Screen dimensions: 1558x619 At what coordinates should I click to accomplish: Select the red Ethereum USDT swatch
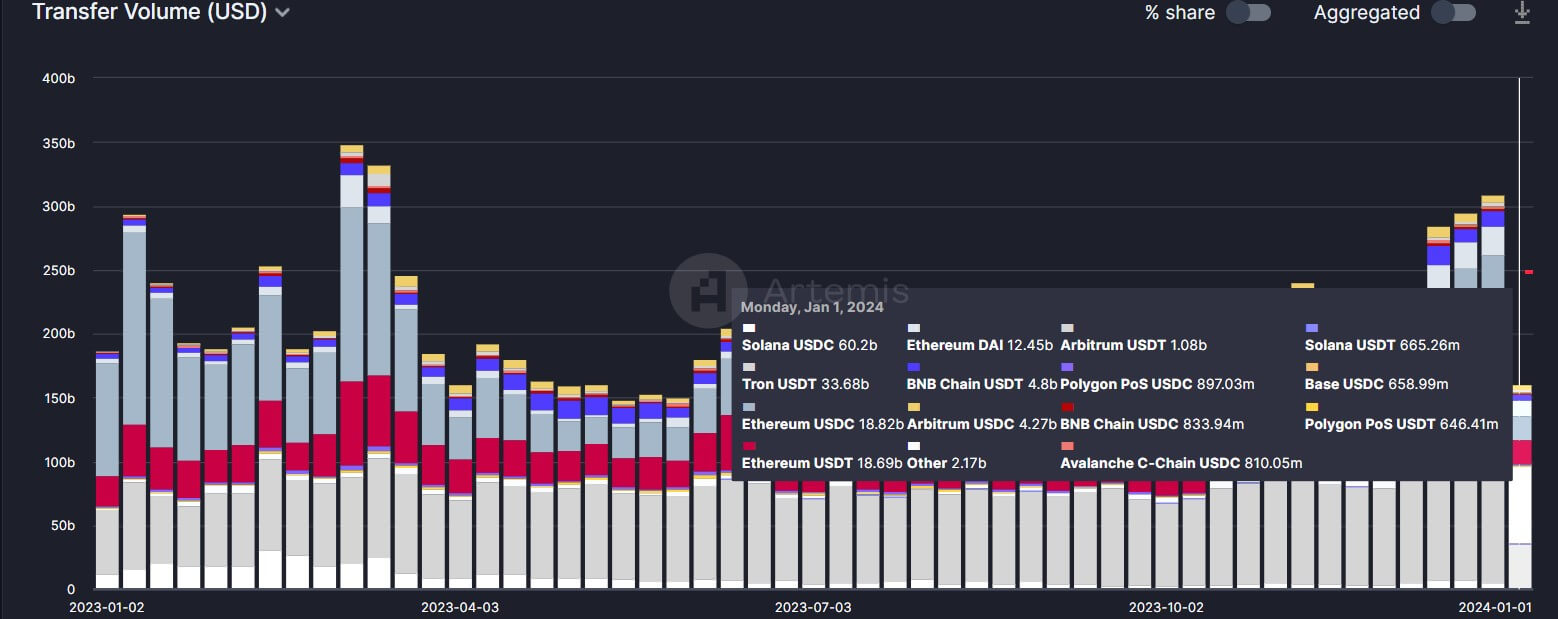point(749,446)
